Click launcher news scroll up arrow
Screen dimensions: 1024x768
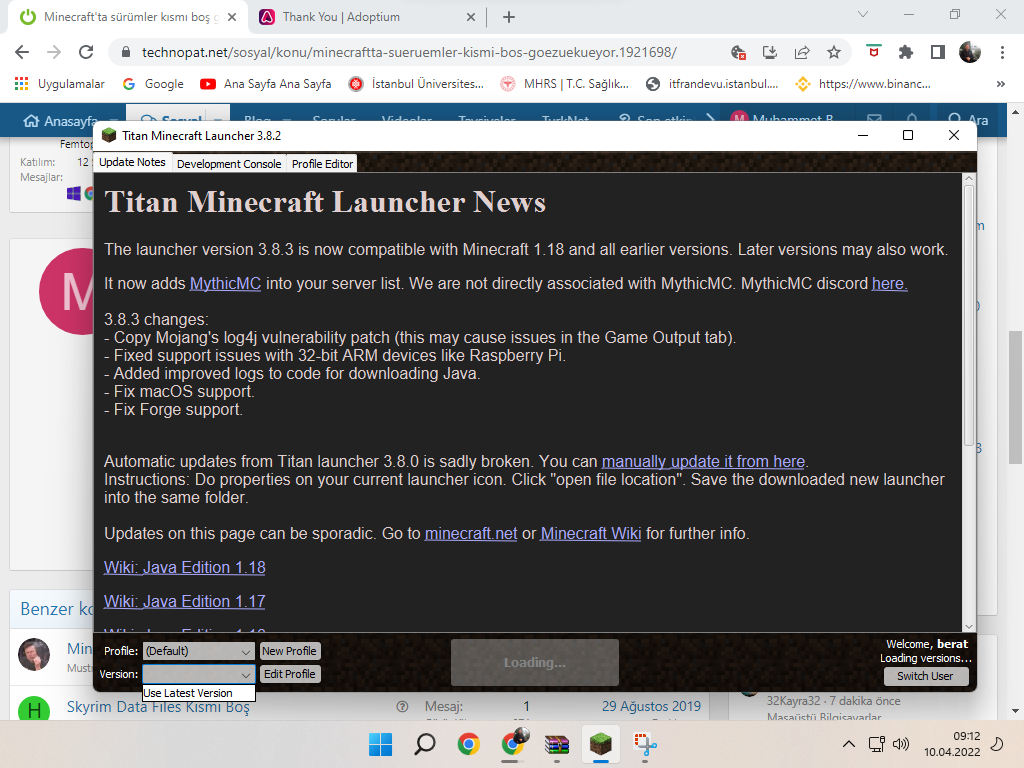(x=969, y=178)
